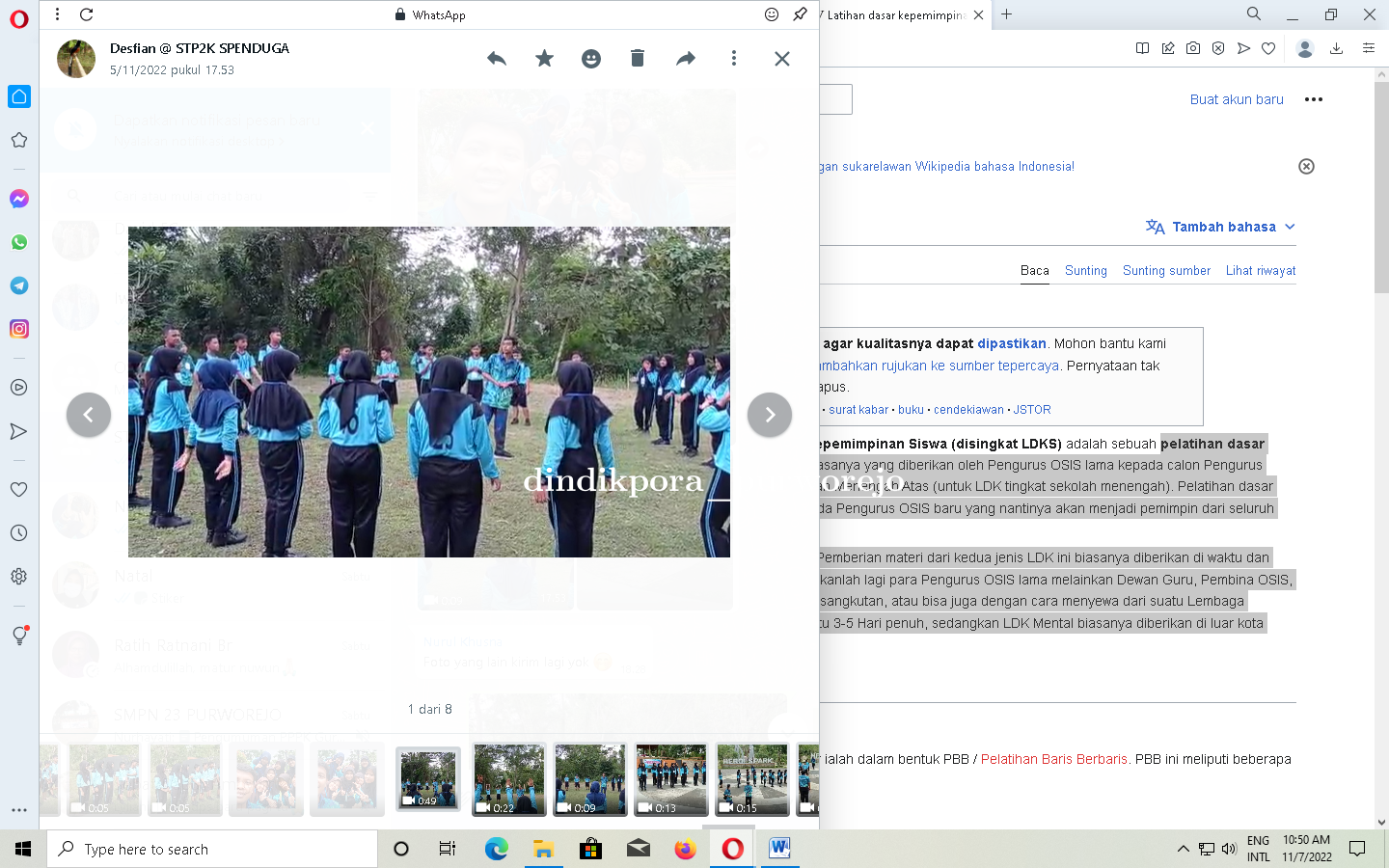Screen dimensions: 1389x868
Task: Open the surat kabar link
Action: coord(858,410)
